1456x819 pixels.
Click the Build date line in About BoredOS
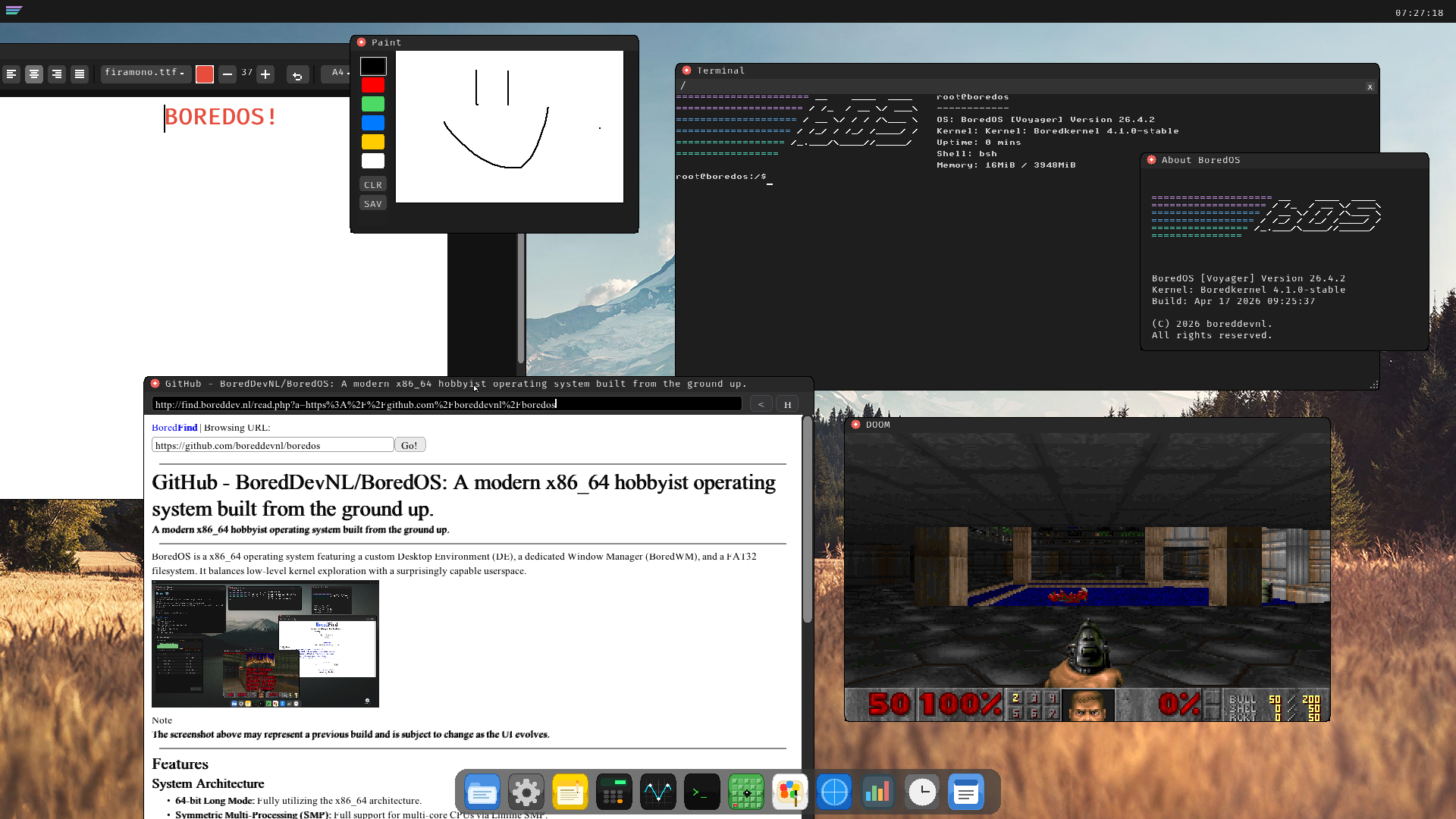pyautogui.click(x=1233, y=301)
